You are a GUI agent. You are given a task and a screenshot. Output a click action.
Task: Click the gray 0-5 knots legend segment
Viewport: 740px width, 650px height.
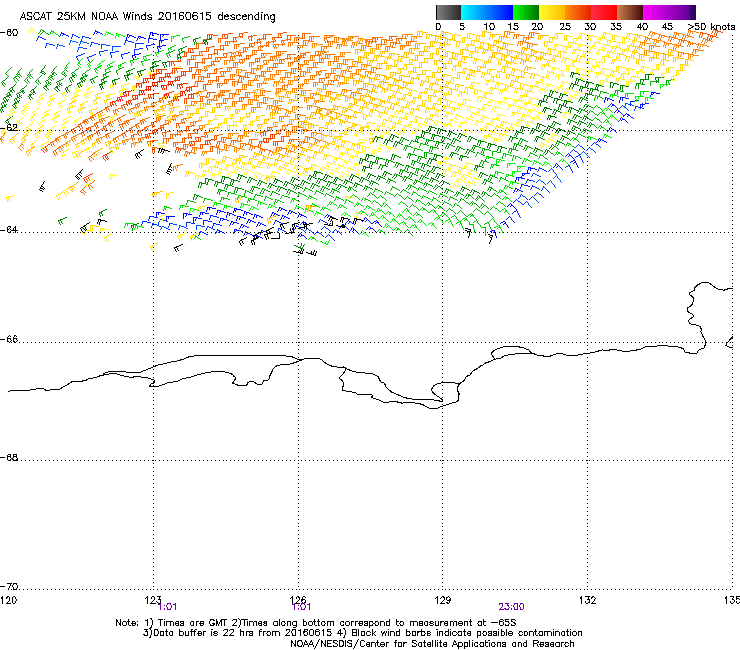pyautogui.click(x=448, y=12)
